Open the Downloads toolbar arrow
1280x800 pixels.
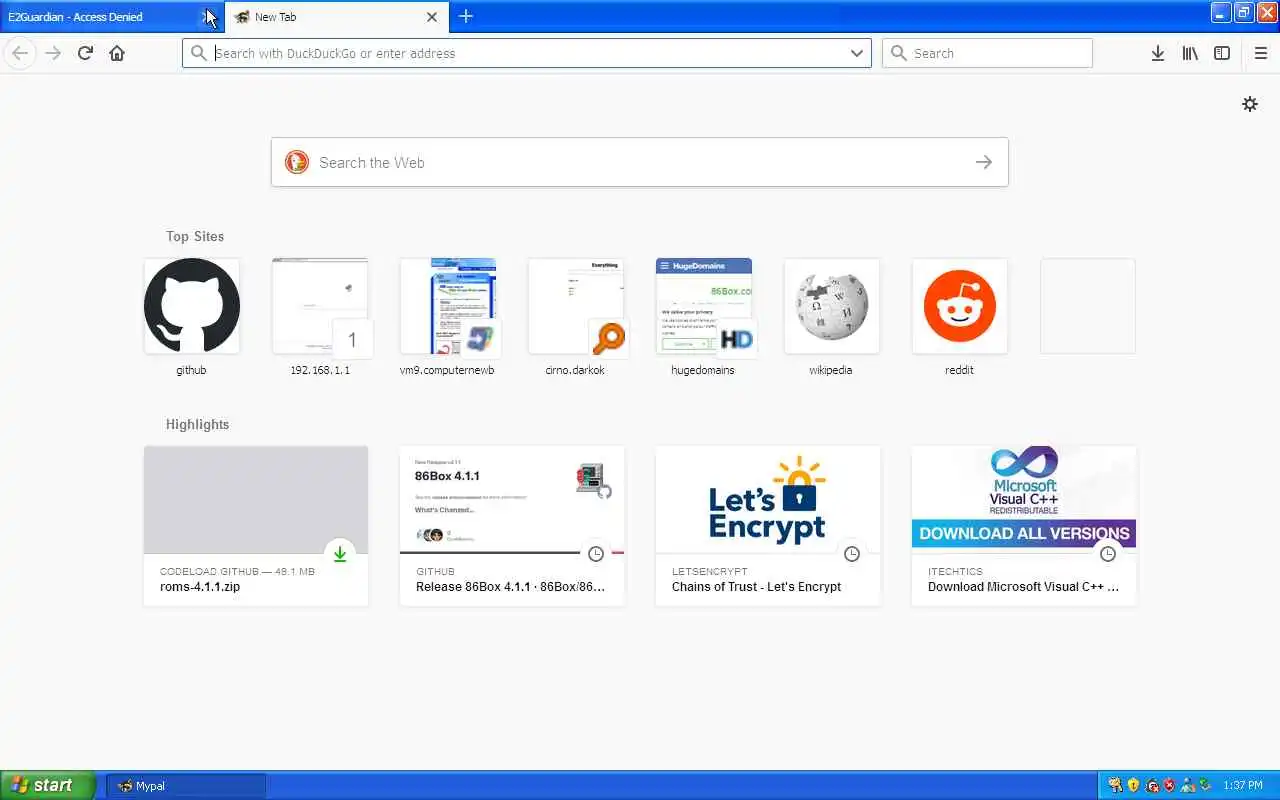tap(1157, 53)
